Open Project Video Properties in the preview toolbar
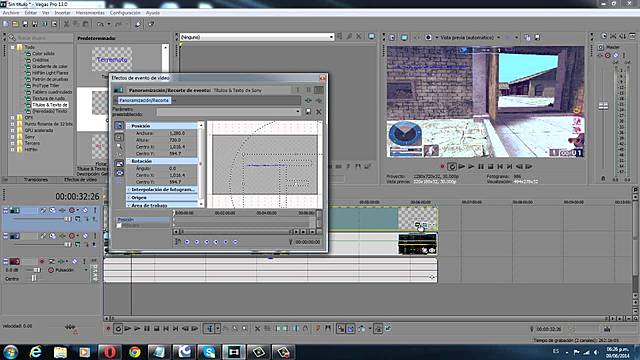 pyautogui.click(x=393, y=37)
